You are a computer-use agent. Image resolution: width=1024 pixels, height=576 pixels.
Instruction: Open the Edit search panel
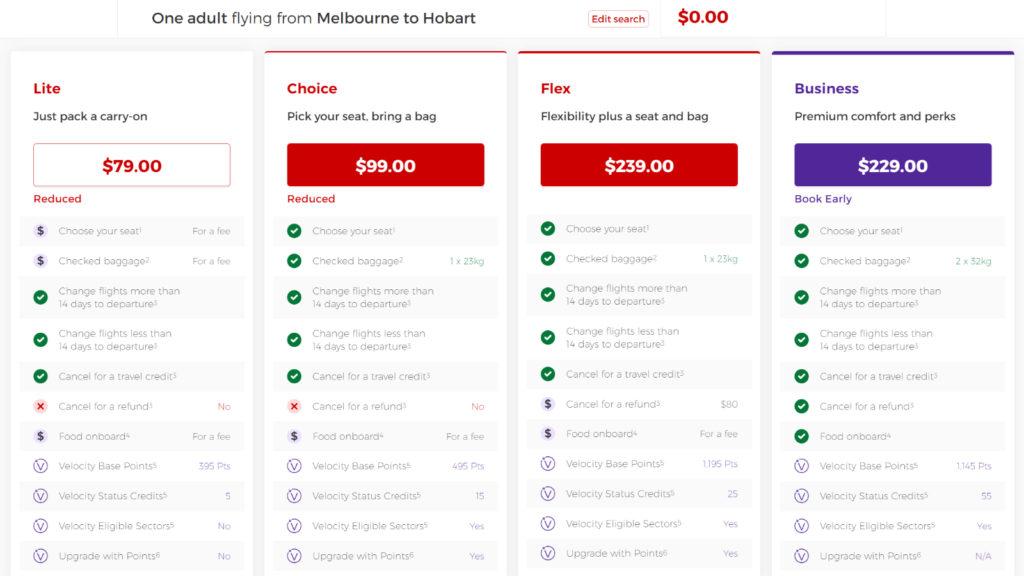point(618,18)
